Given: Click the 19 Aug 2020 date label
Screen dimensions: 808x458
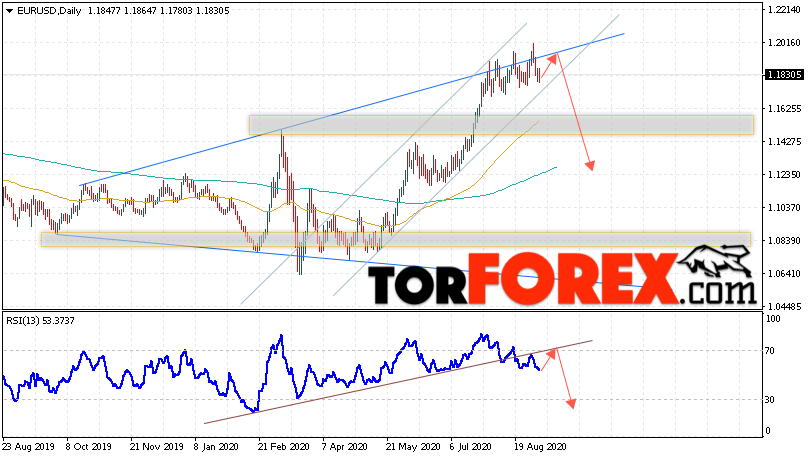Looking at the screenshot, I should point(541,447).
